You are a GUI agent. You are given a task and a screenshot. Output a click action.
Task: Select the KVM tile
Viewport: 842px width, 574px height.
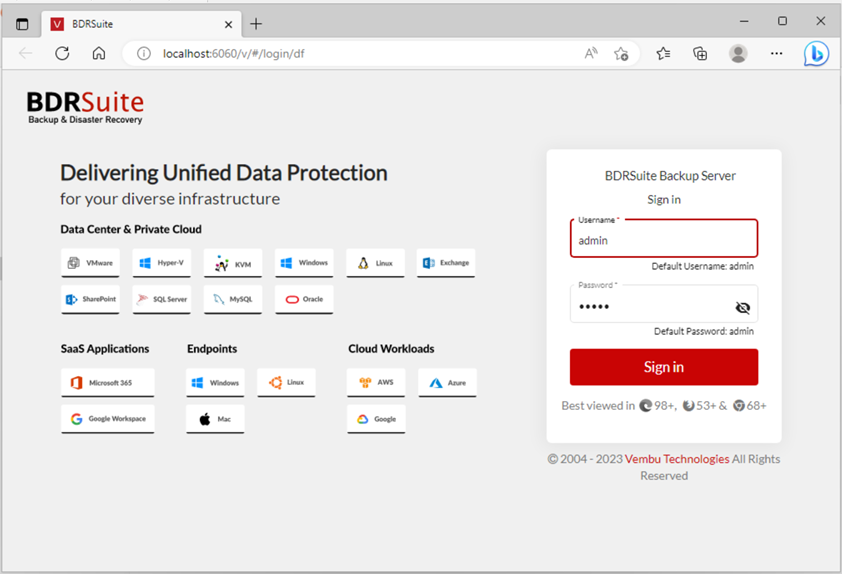[x=233, y=263]
